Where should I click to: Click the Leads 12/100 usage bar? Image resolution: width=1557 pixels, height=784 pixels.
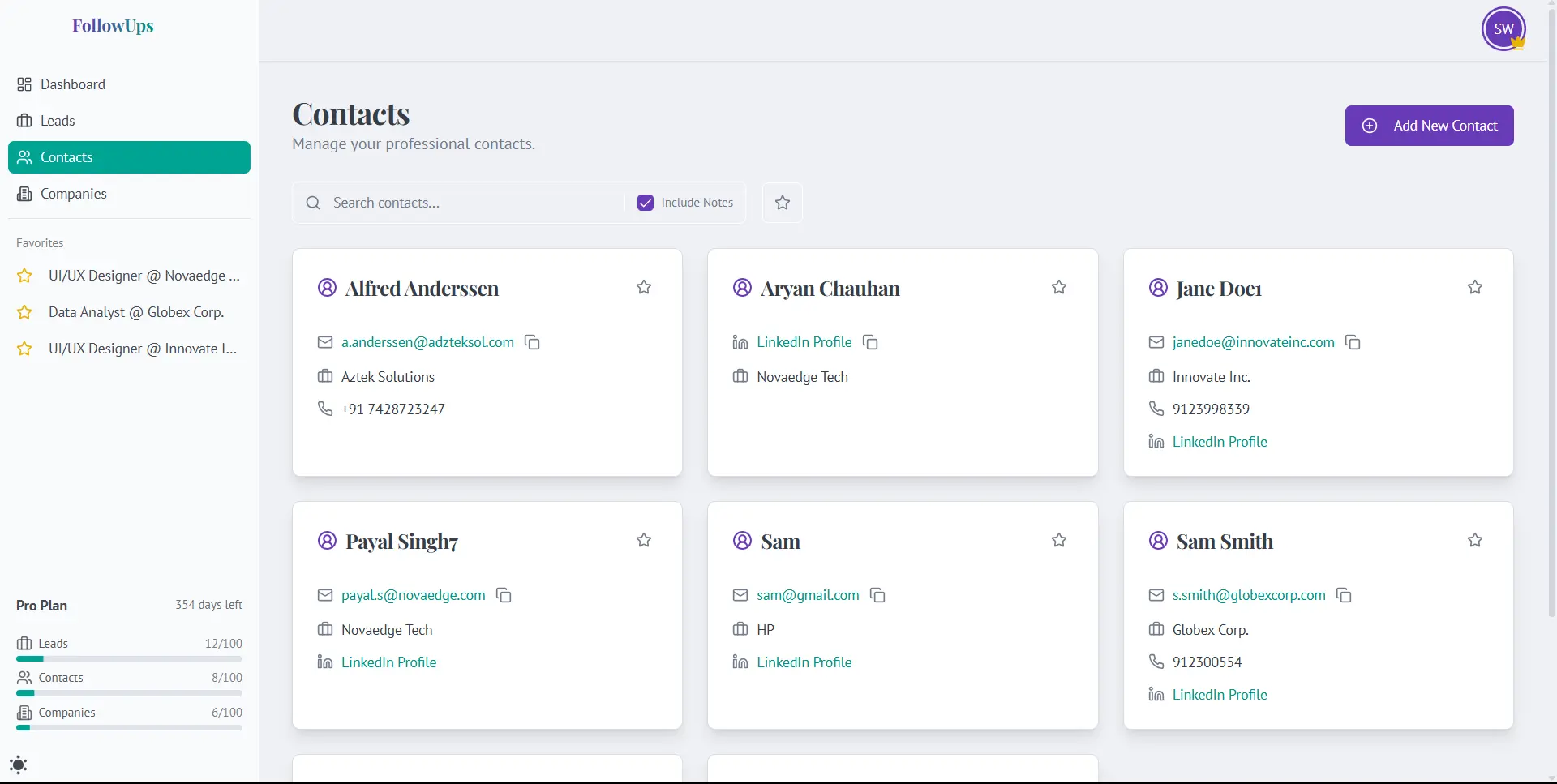click(129, 659)
